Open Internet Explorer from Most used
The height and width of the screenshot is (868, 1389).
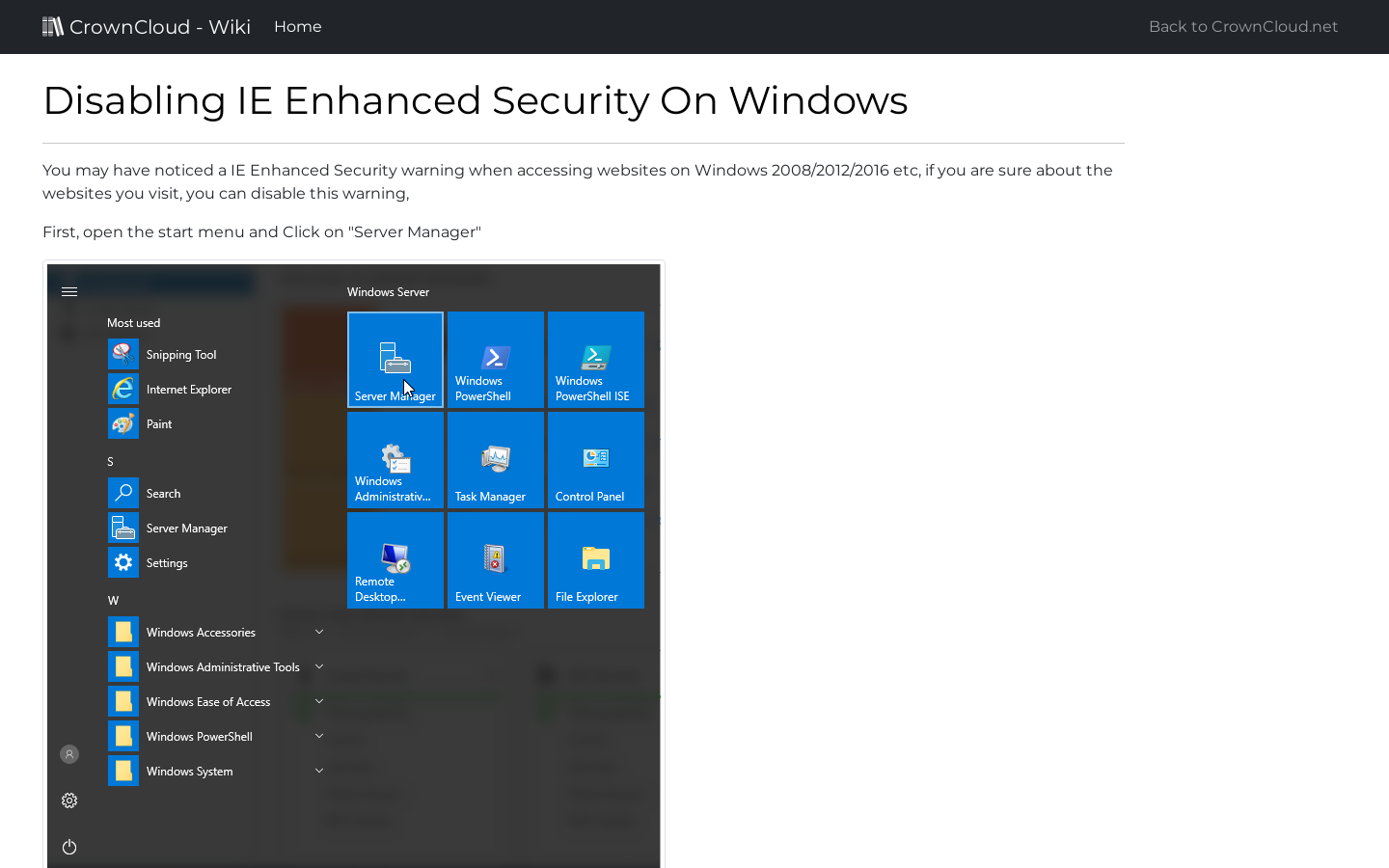tap(188, 389)
